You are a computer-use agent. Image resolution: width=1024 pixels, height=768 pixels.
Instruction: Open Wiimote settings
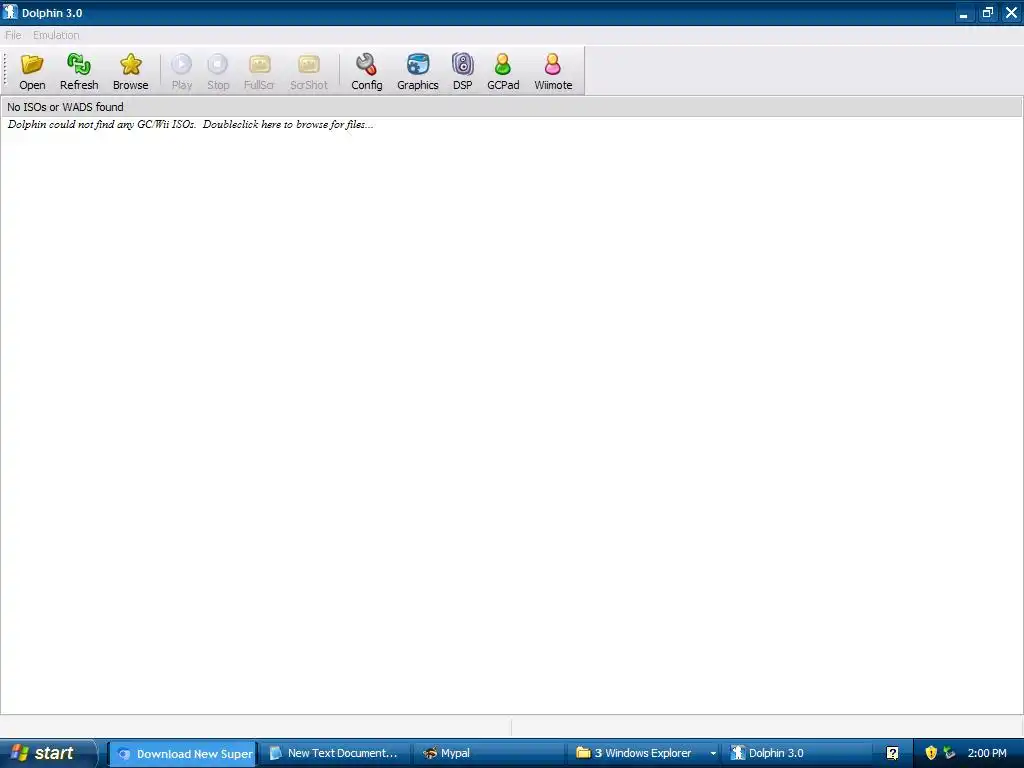coord(553,71)
